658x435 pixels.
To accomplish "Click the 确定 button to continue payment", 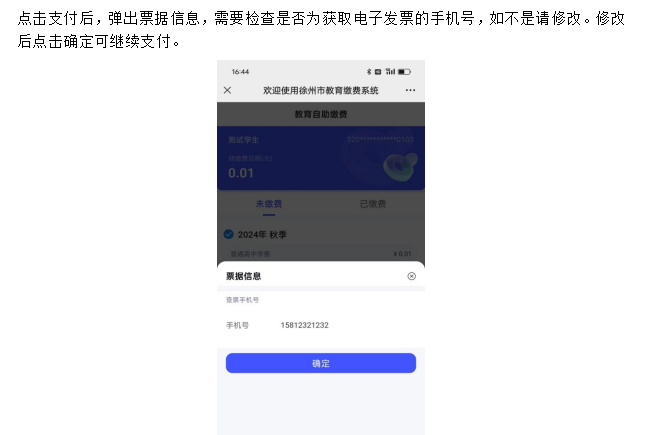I will [321, 363].
